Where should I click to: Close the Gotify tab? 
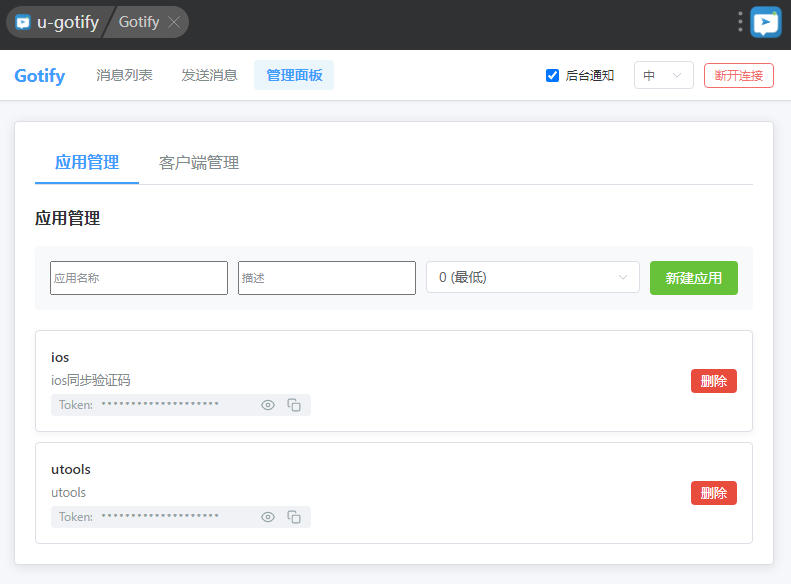[x=174, y=22]
